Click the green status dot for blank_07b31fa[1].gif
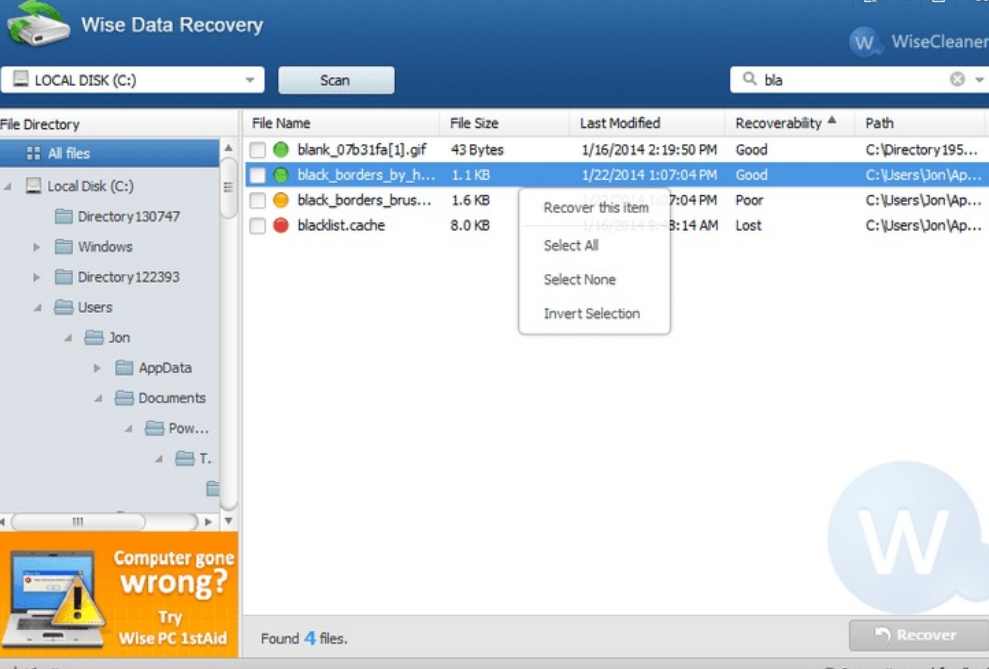 point(281,150)
